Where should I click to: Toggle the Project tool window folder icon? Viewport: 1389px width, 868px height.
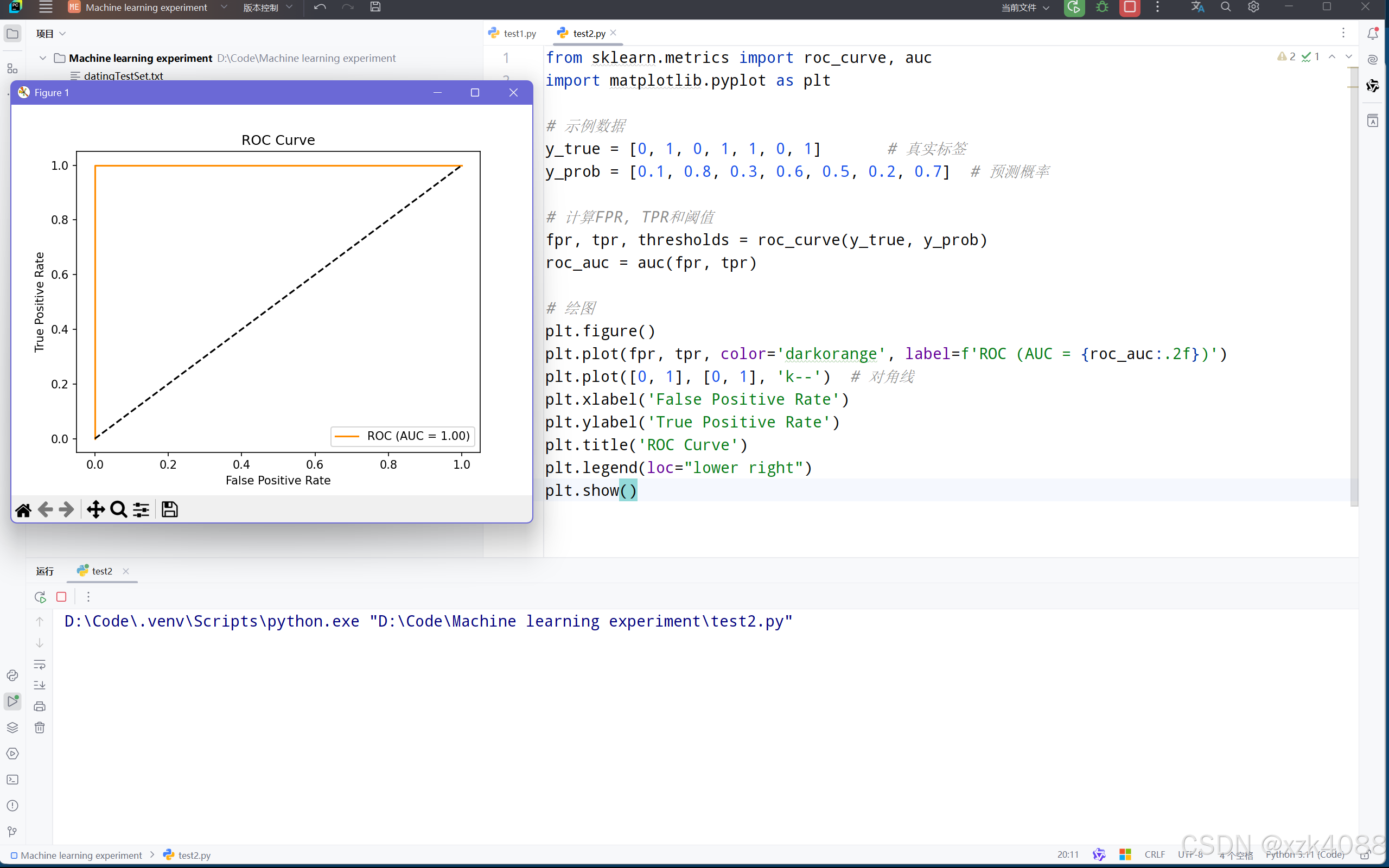pyautogui.click(x=12, y=34)
